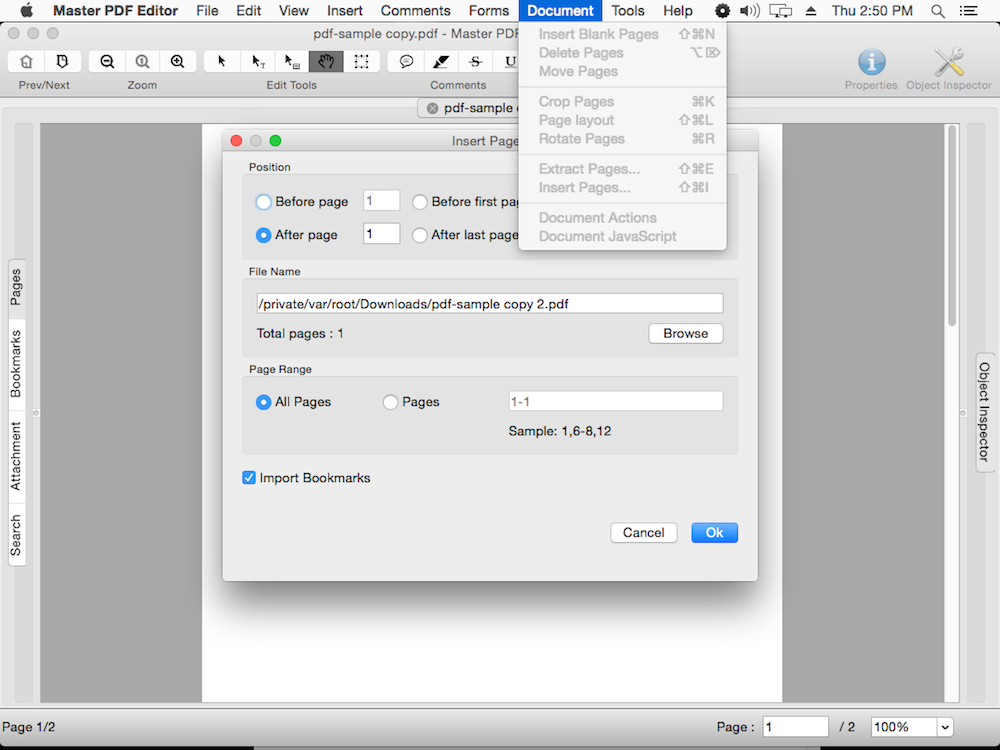The image size is (1000, 750).
Task: Select the All Pages radio button
Action: click(263, 402)
